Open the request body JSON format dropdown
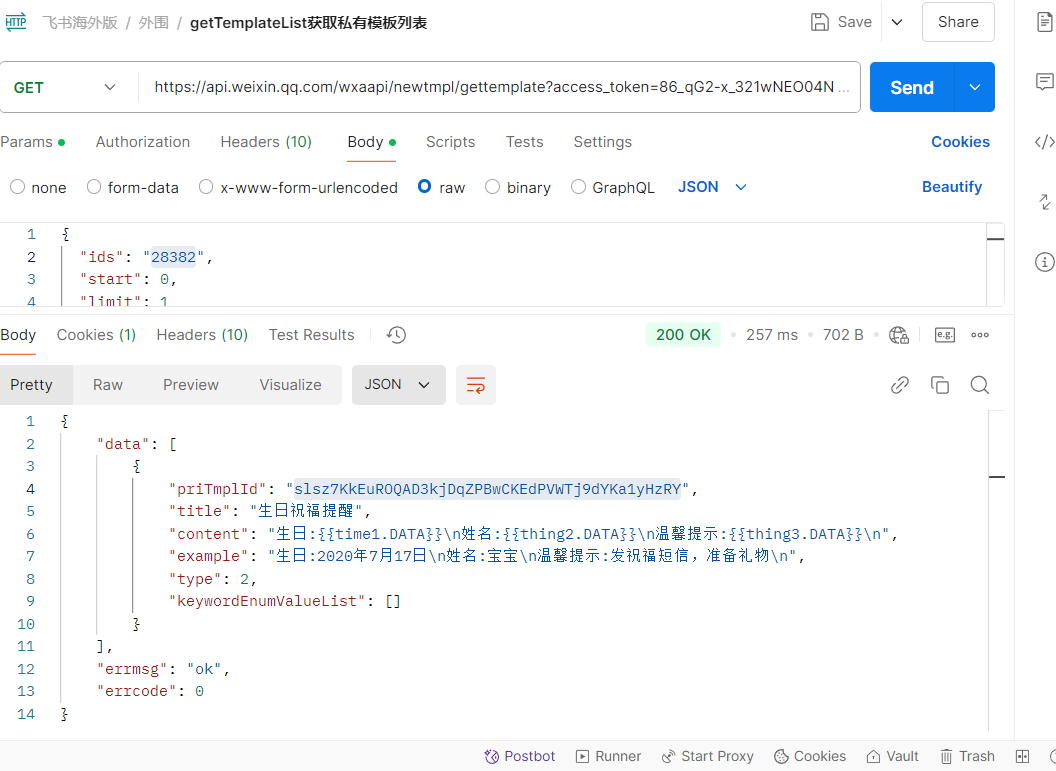Viewport: 1056px width, 771px height. click(713, 187)
